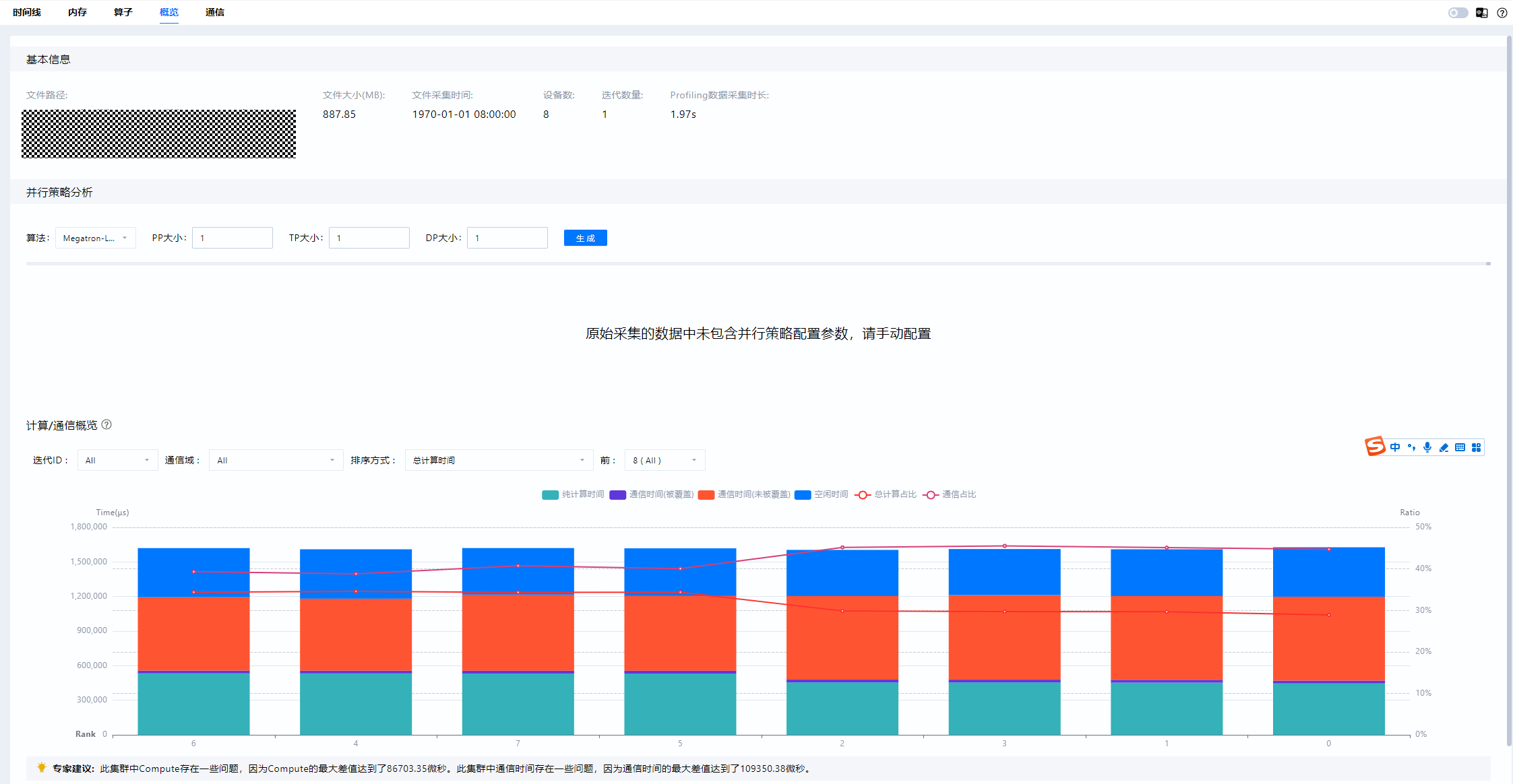Expand the 排序方式 总计算时间 dropdown
The height and width of the screenshot is (784, 1513).
point(499,460)
